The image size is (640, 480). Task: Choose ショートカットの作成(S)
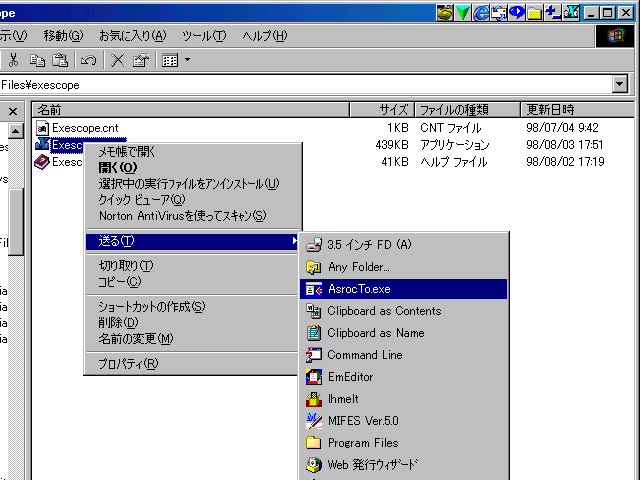[193, 307]
